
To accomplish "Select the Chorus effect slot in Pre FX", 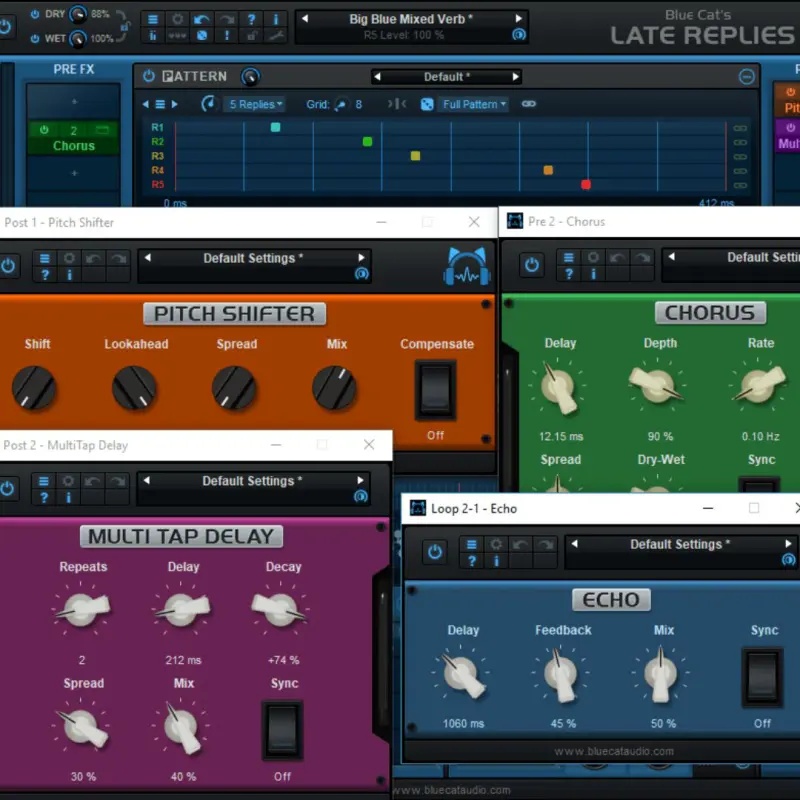I will (x=73, y=138).
